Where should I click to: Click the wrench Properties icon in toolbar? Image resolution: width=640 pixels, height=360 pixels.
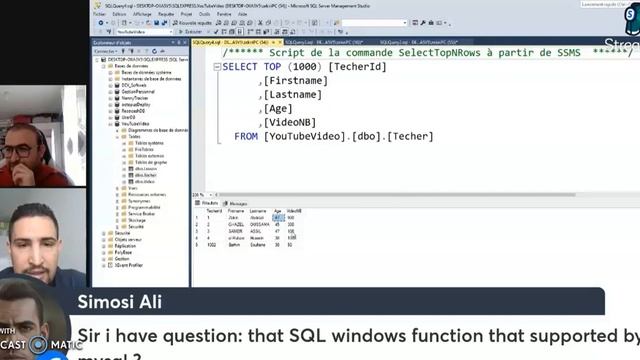click(x=423, y=23)
